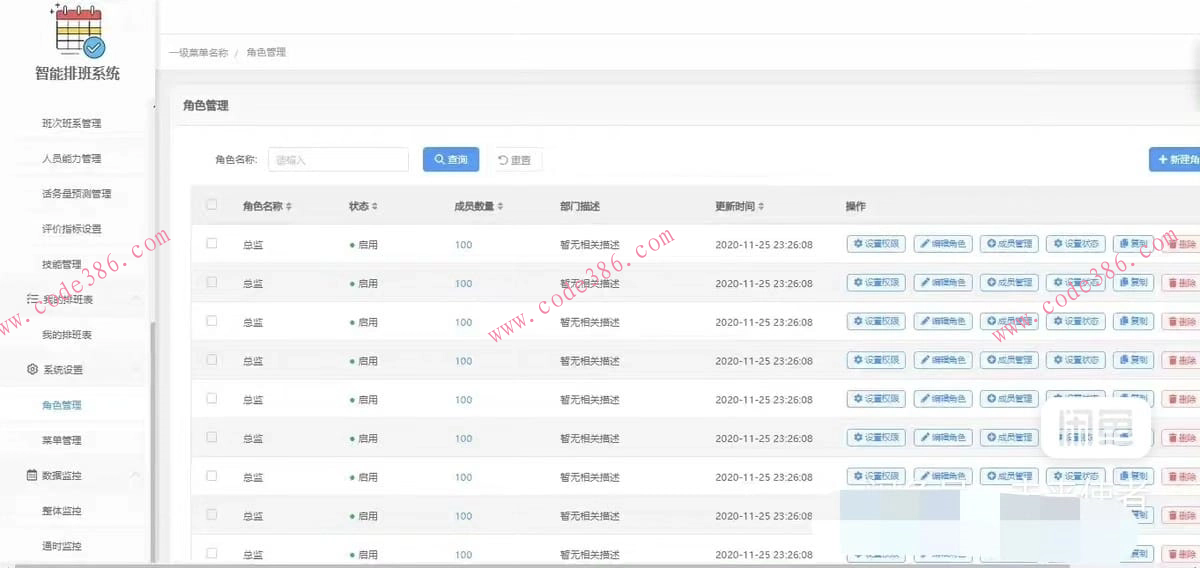Click member count 100 in the topmost row

tap(463, 245)
